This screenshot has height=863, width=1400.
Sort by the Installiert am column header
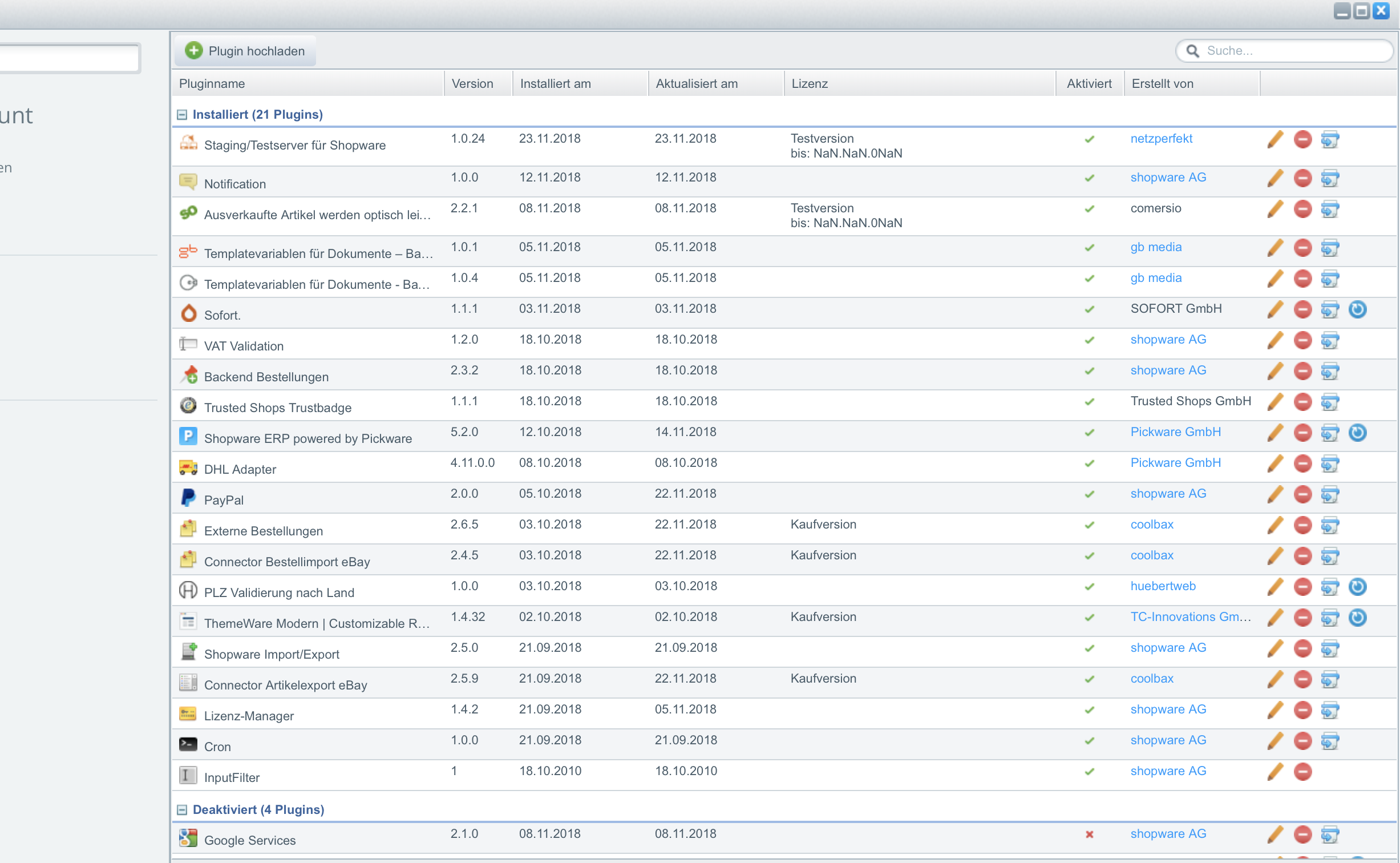point(580,83)
